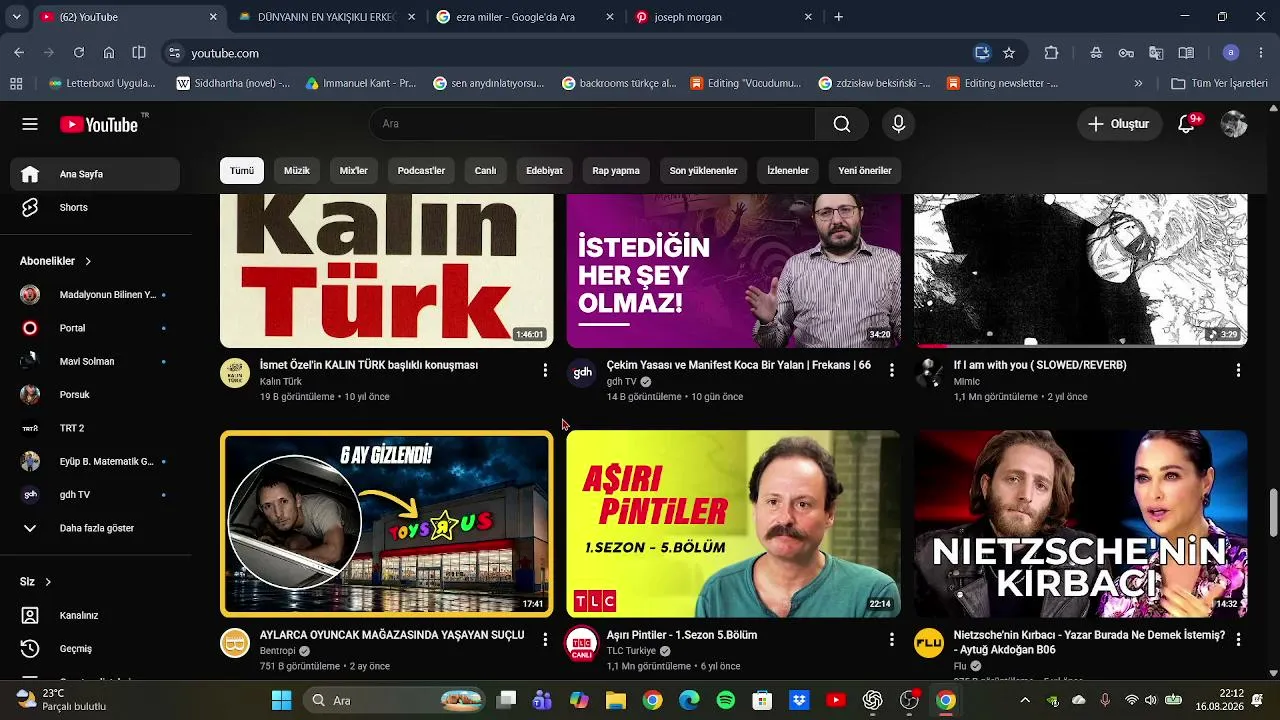Screen dimensions: 1280x720
Task: Reload the YouTube page
Action: tap(79, 53)
